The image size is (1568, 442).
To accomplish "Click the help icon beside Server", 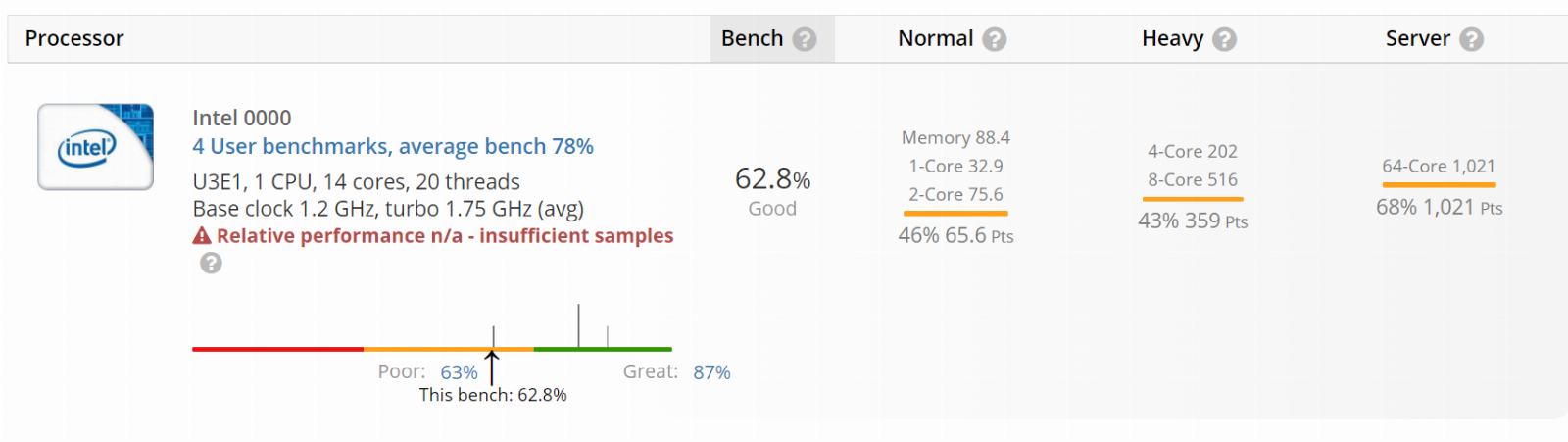I will (1471, 39).
